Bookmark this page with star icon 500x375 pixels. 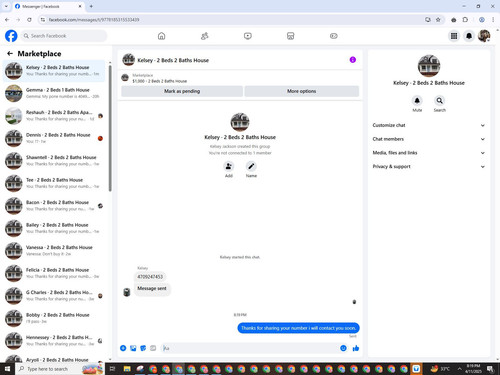pyautogui.click(x=438, y=20)
